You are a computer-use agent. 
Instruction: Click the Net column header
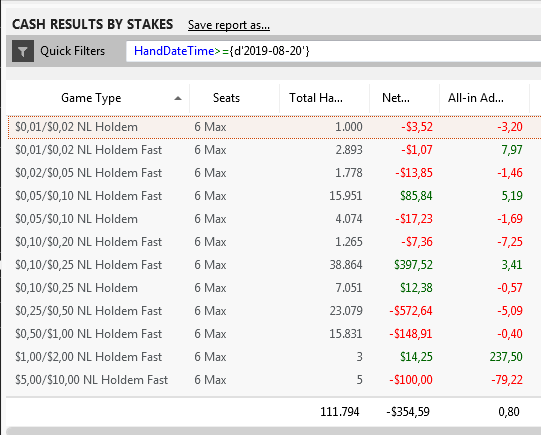[404, 98]
